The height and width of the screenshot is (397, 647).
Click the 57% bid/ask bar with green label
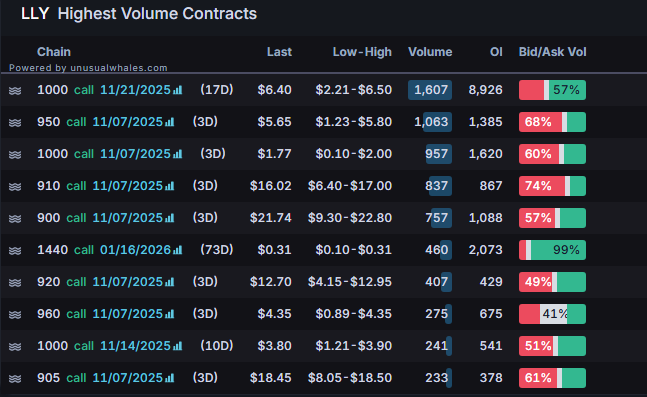click(x=552, y=90)
